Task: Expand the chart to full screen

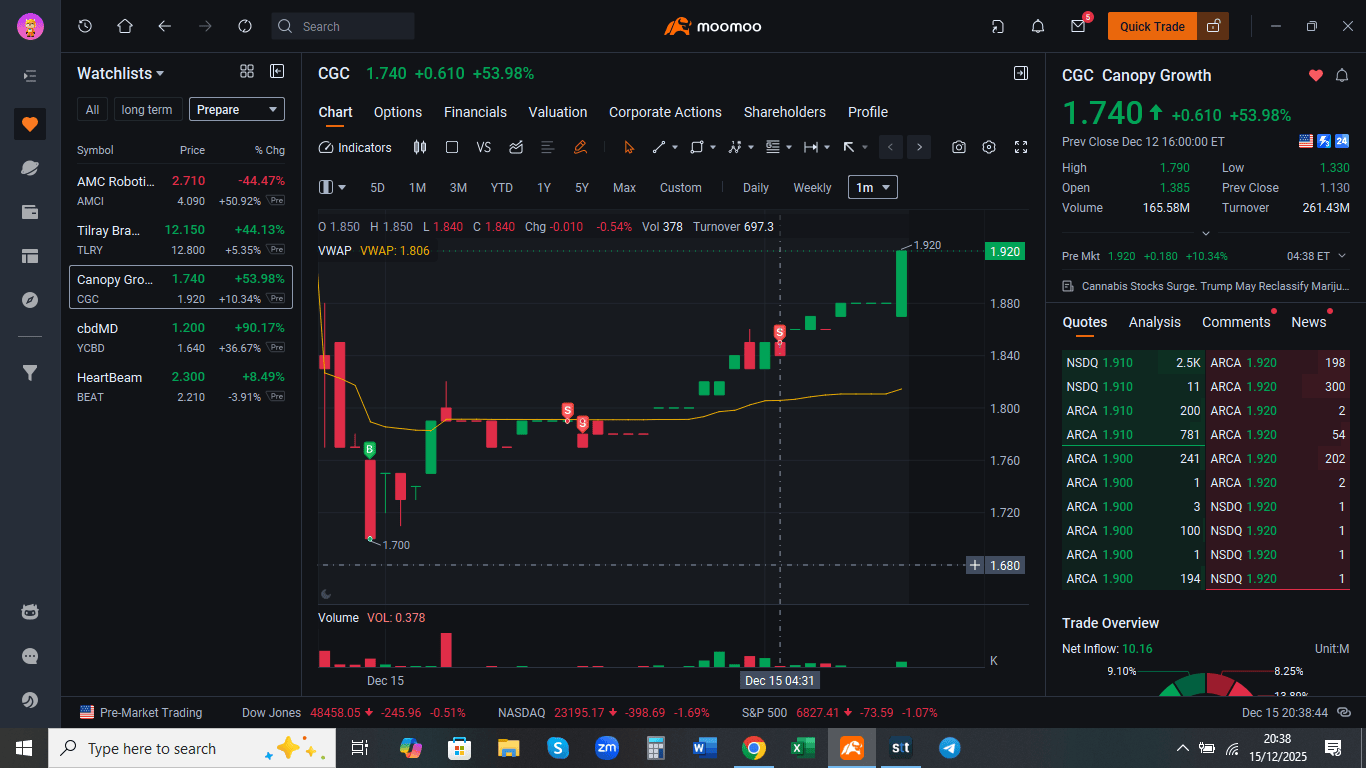Action: pyautogui.click(x=1021, y=147)
